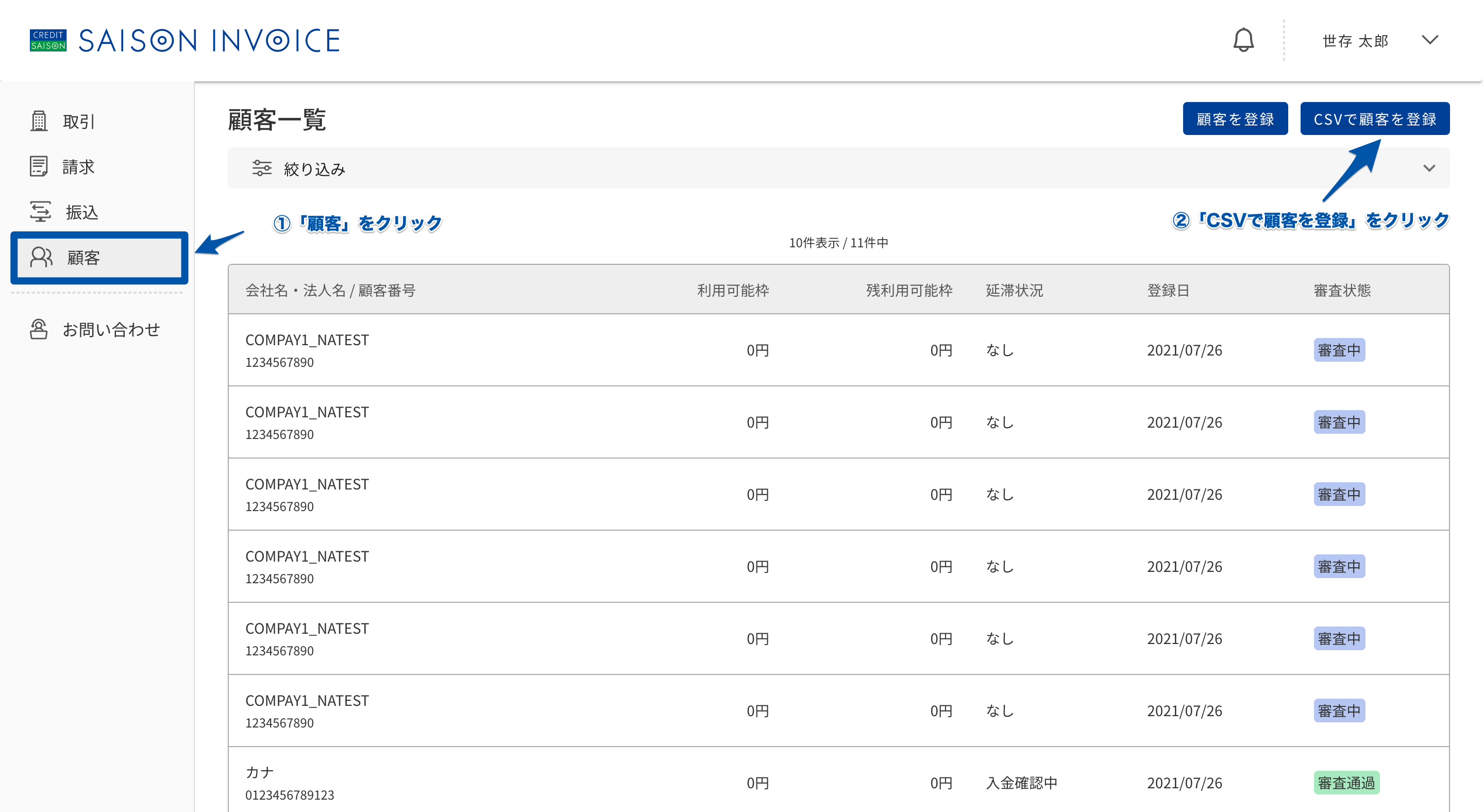
Task: Expand the 絞り込み filter panel chevron
Action: (x=1429, y=168)
